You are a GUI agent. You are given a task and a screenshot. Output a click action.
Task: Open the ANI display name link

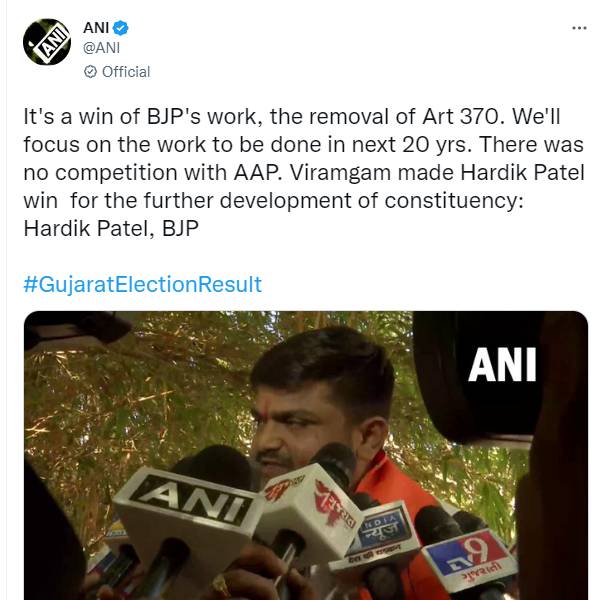click(96, 28)
